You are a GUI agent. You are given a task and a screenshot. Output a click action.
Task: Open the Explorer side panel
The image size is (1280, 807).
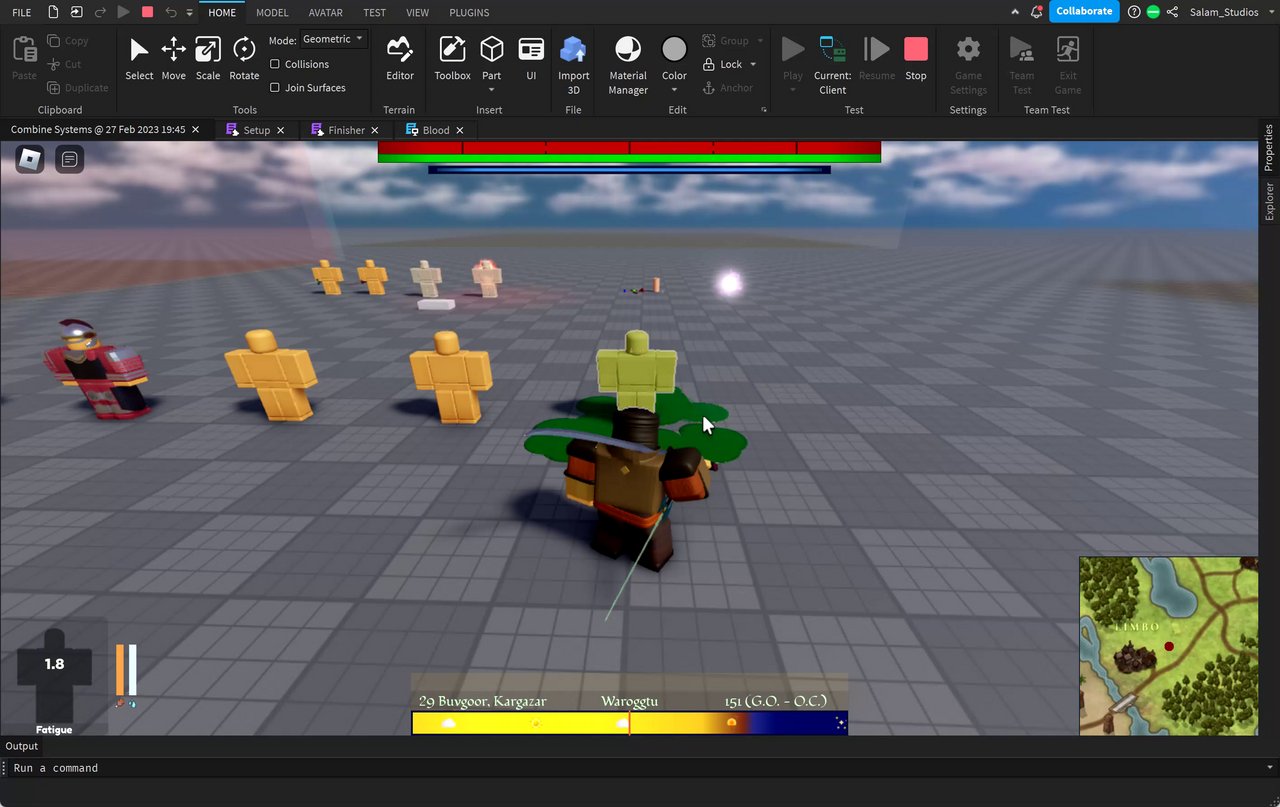click(x=1269, y=200)
